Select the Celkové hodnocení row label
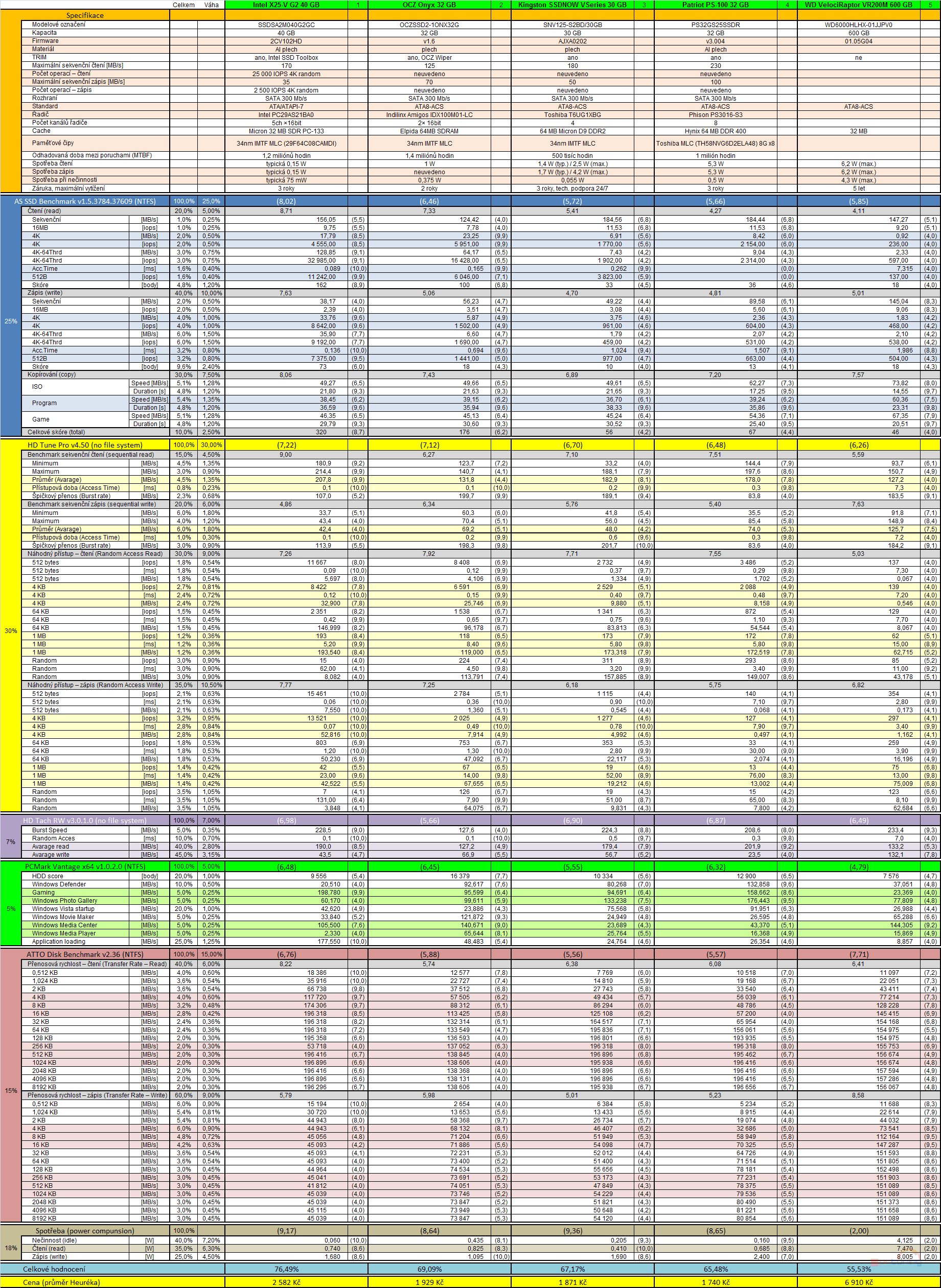Screen dimensions: 941x1288 point(54,1269)
